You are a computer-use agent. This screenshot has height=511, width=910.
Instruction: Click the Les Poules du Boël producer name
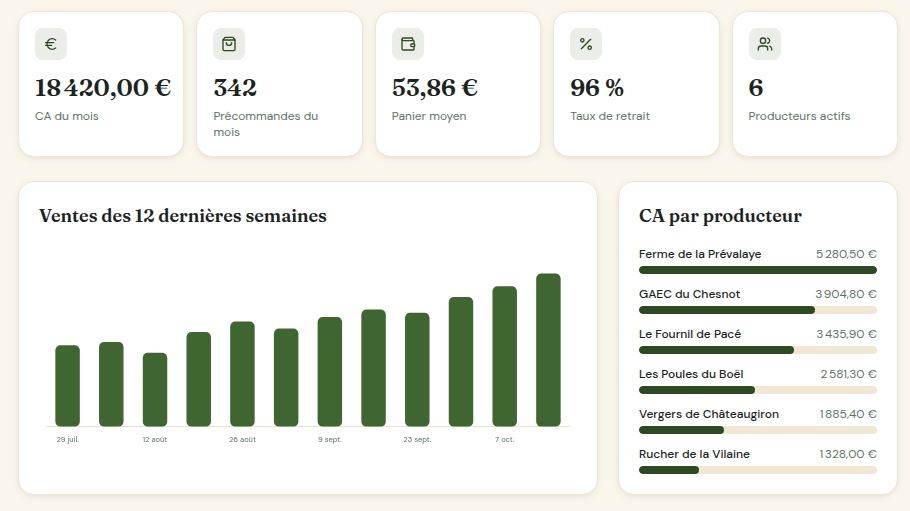tap(691, 375)
